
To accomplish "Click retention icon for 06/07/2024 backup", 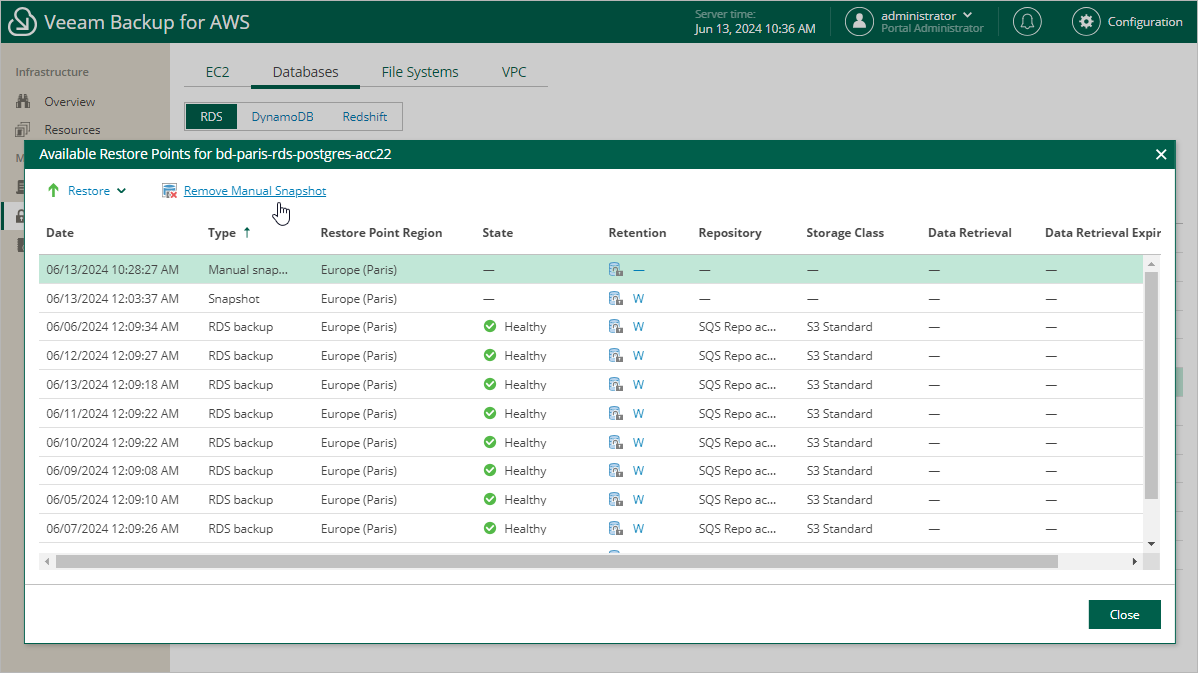I will click(x=615, y=528).
